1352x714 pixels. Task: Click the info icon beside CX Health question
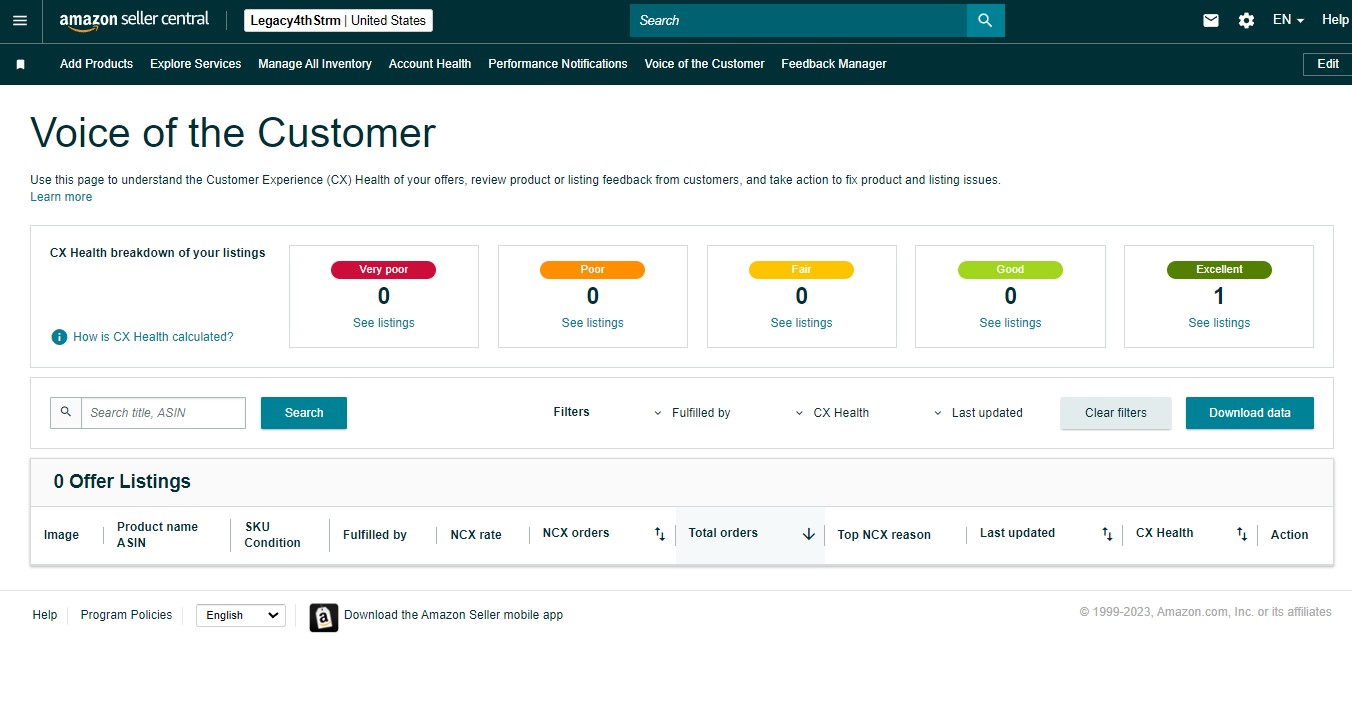point(59,337)
